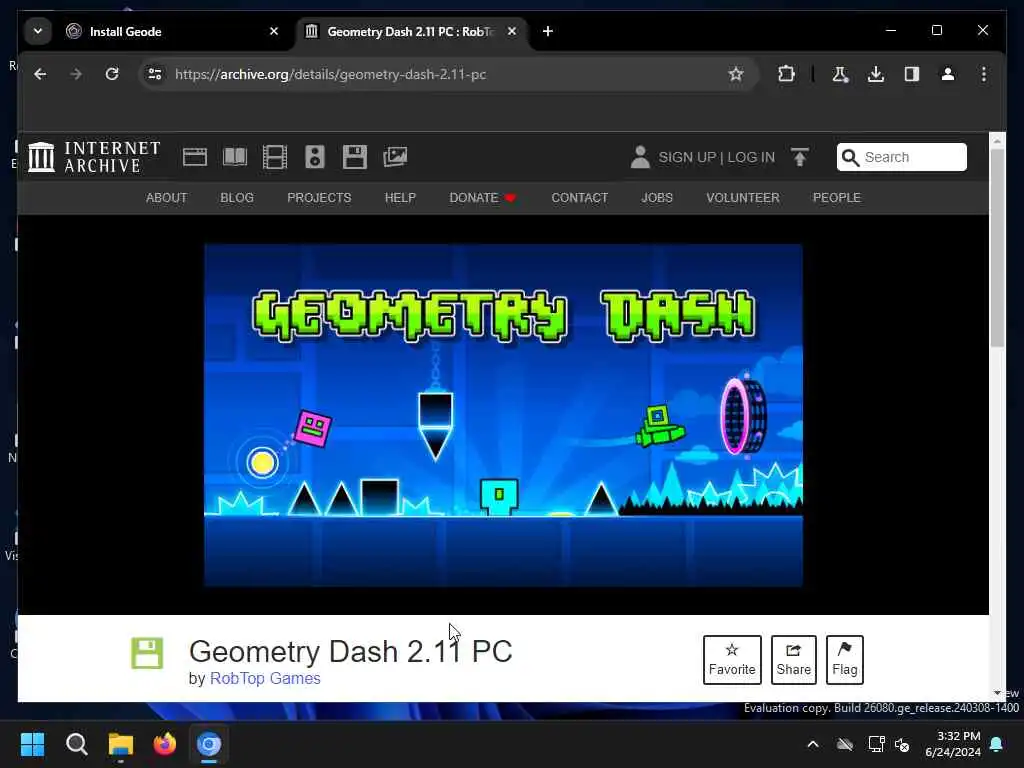Open the browser Downloads icon
This screenshot has width=1024, height=768.
tap(876, 74)
